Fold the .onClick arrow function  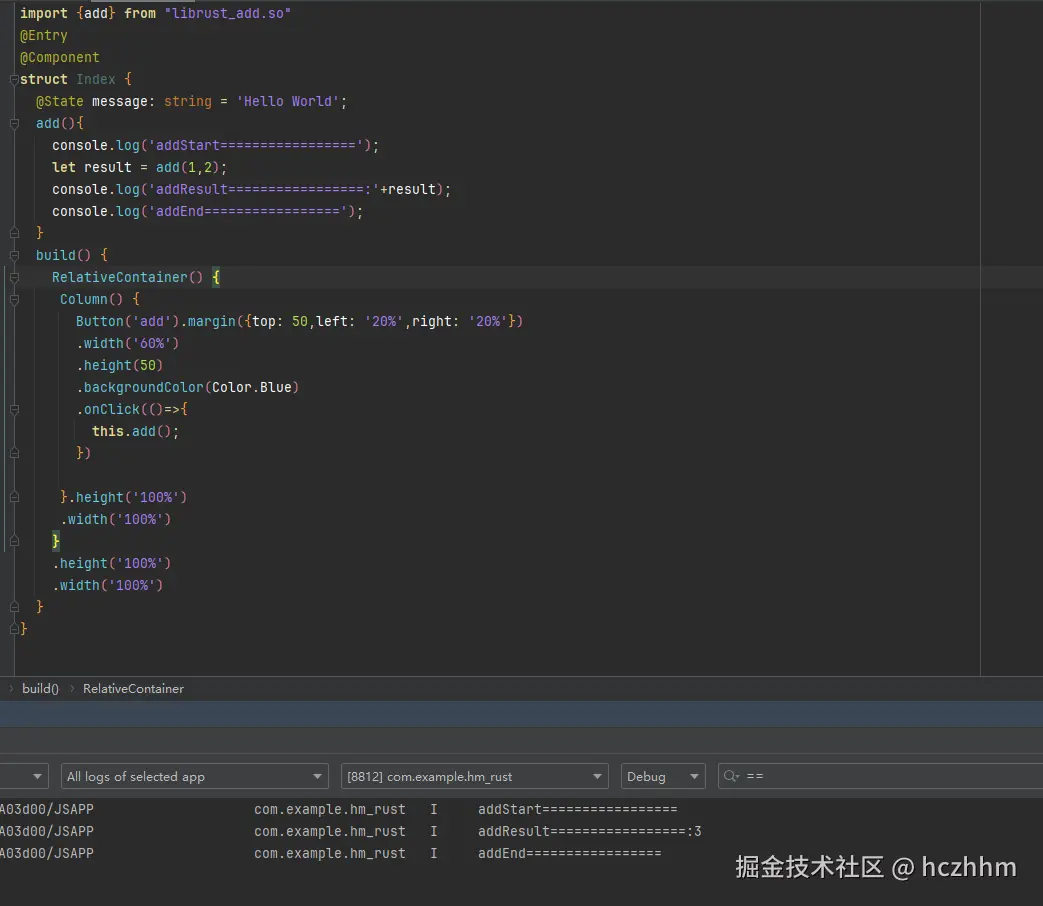14,410
